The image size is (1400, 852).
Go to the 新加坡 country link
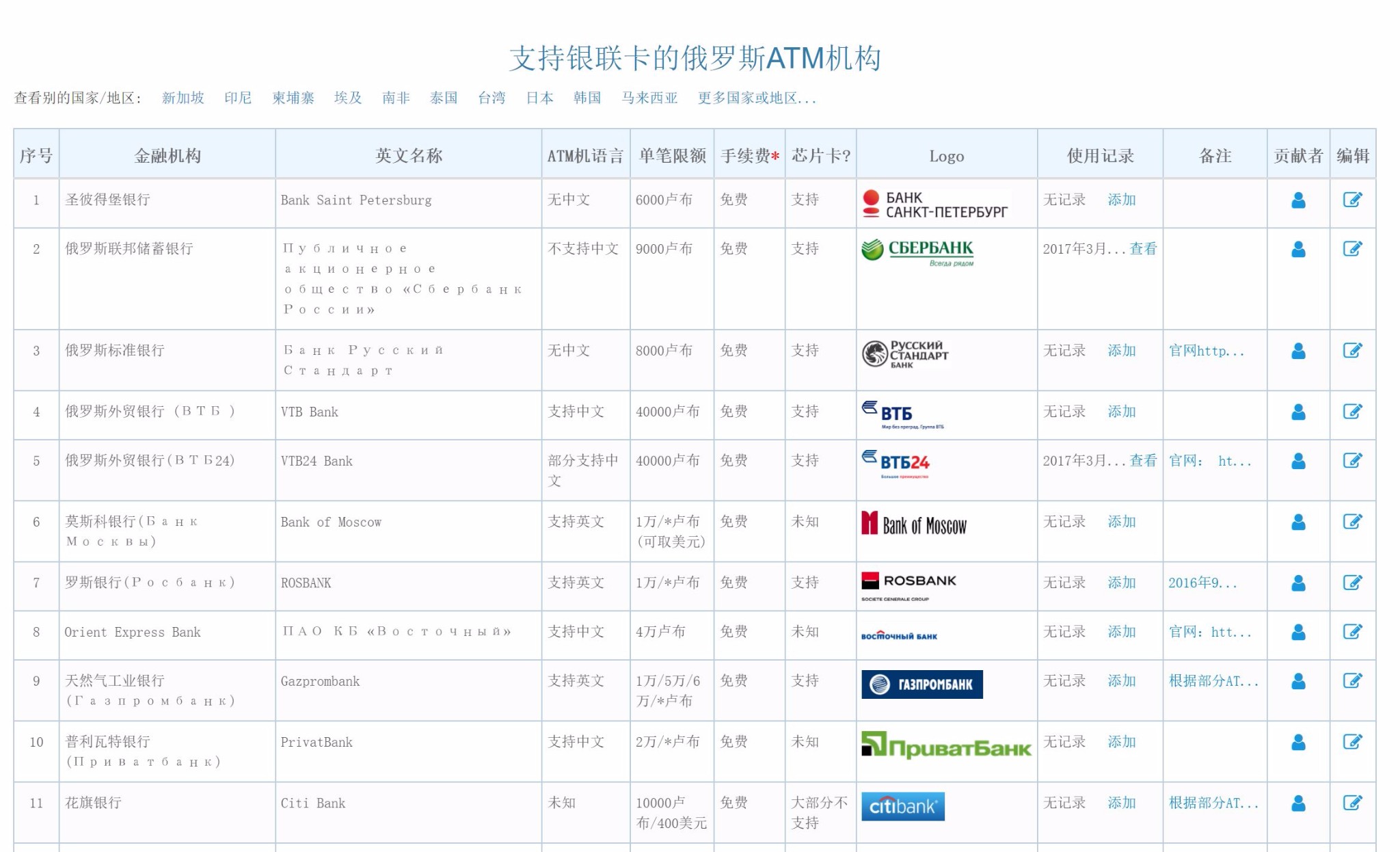tap(183, 98)
